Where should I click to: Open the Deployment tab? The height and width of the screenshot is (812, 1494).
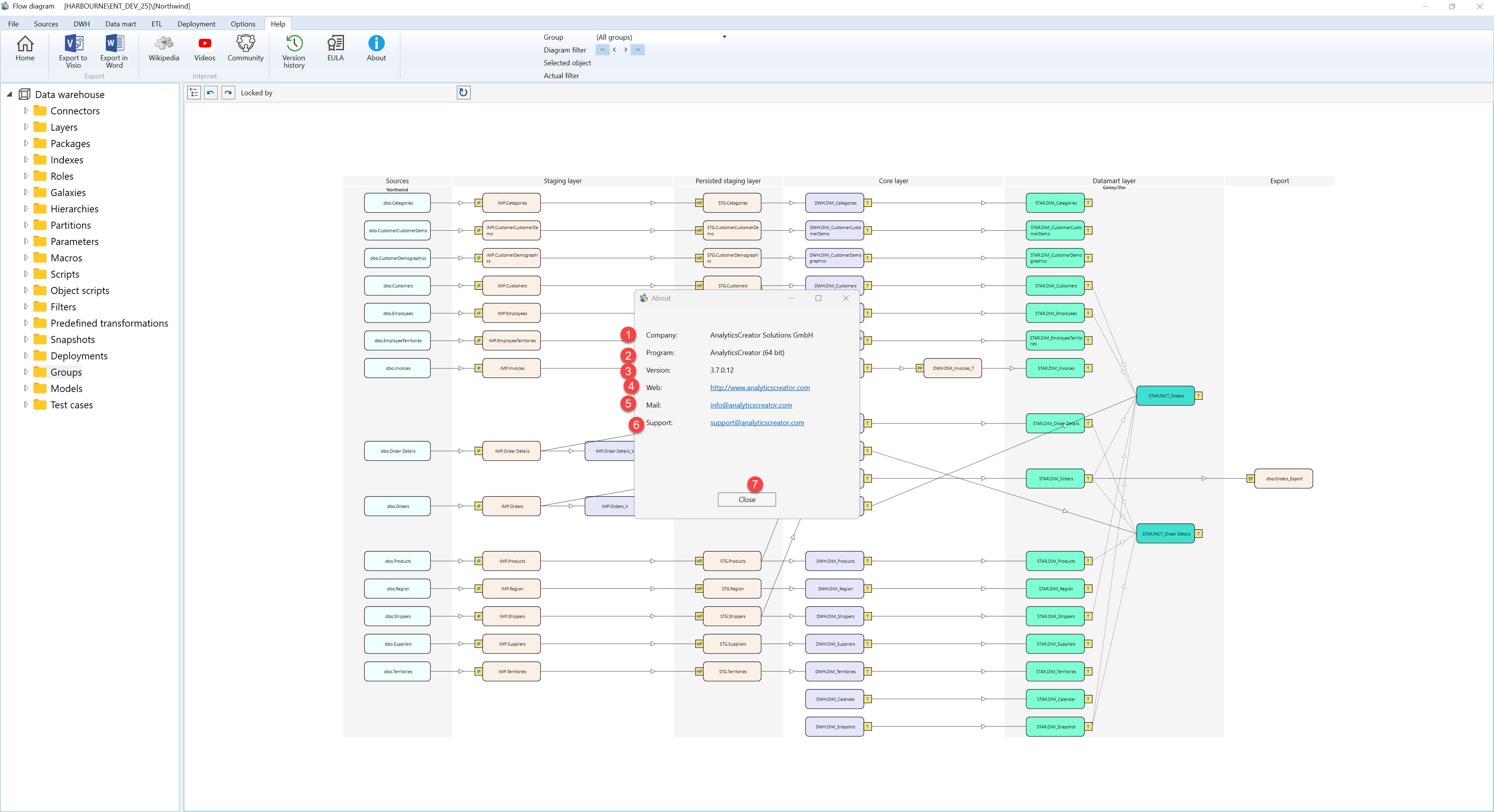pyautogui.click(x=196, y=24)
